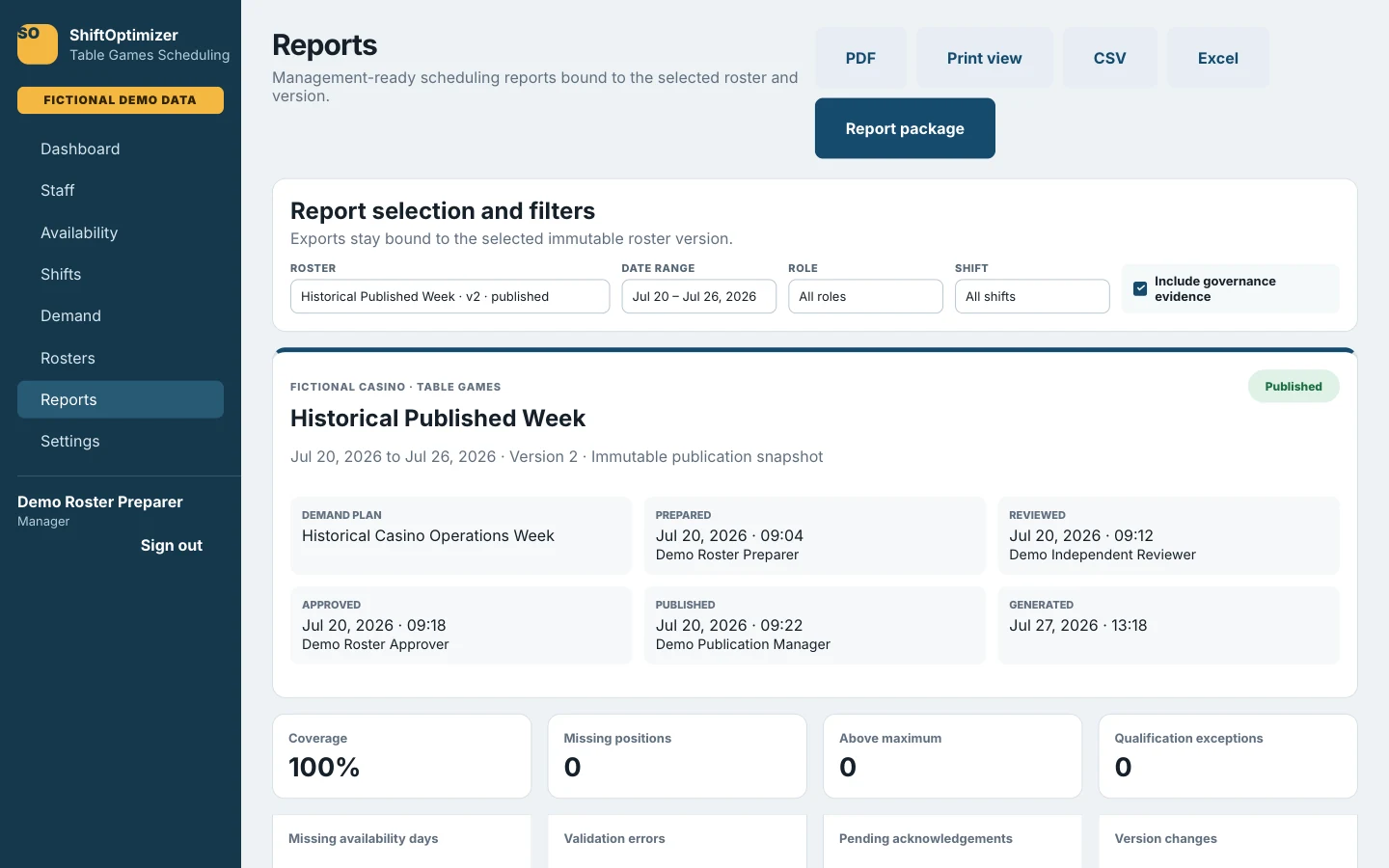Screen dimensions: 1389x868
Task: Click the Validation errors card
Action: [x=677, y=841]
